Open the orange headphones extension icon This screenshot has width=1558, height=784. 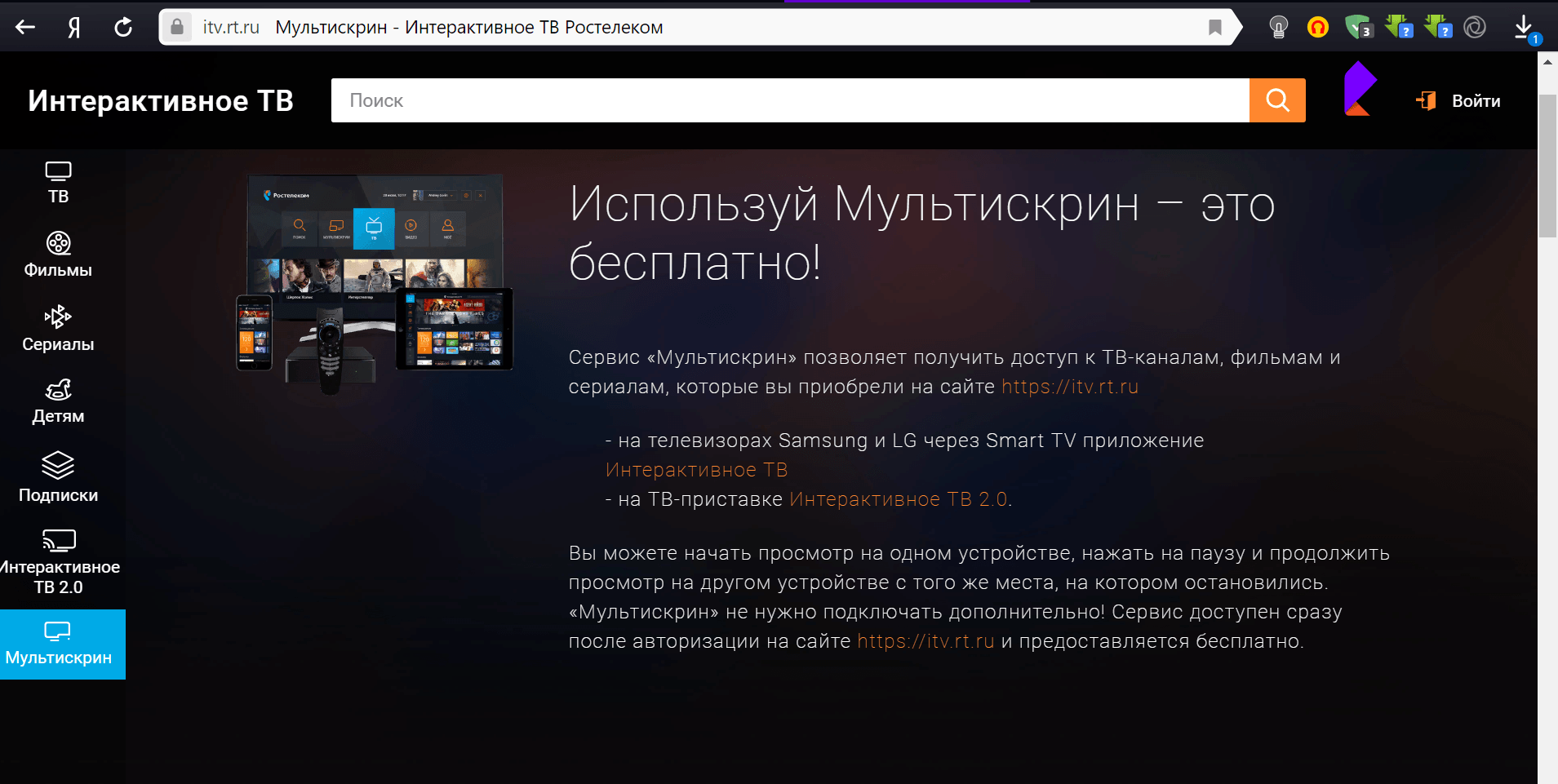[1317, 28]
